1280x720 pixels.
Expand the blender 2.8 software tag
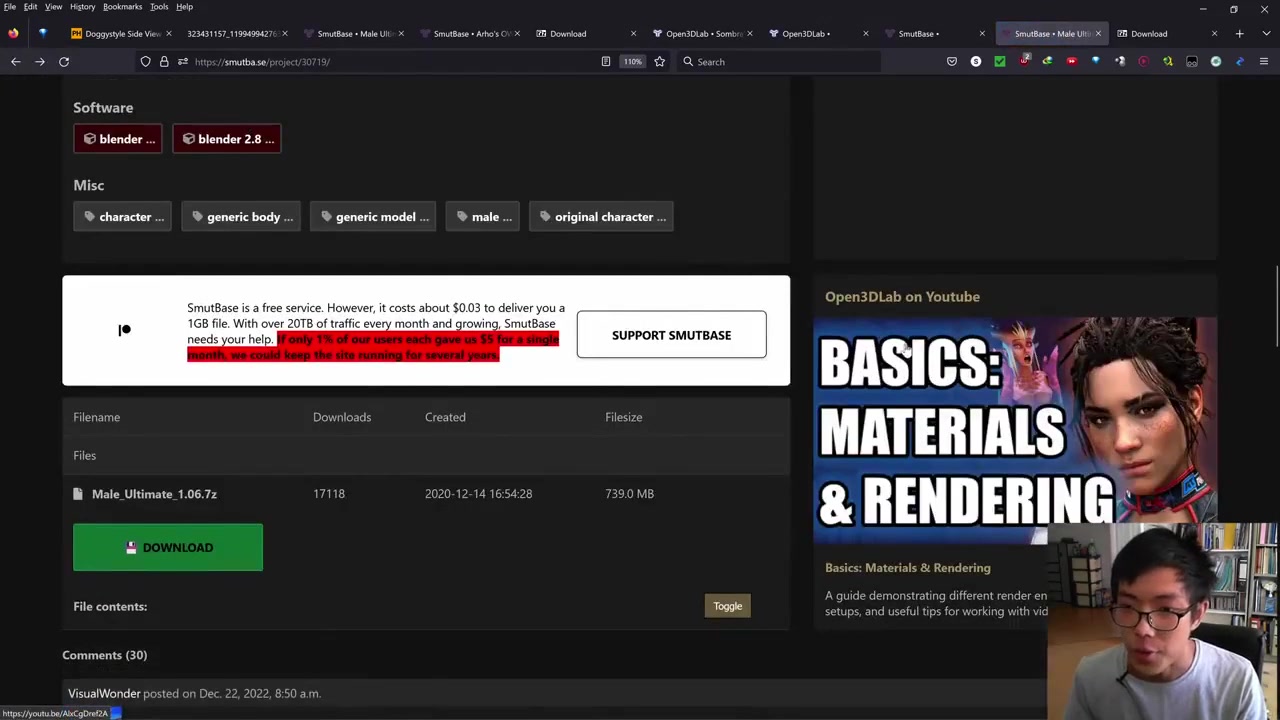pyautogui.click(x=227, y=139)
